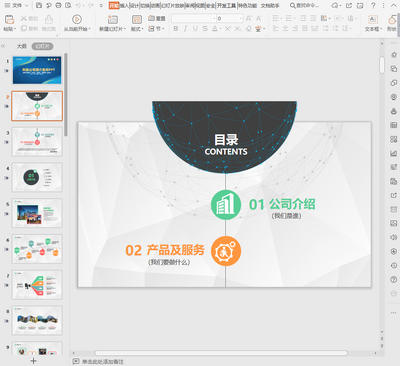This screenshot has width=400, height=366.
Task: Select the Document Assistant (文档助手) tab
Action: click(x=270, y=5)
